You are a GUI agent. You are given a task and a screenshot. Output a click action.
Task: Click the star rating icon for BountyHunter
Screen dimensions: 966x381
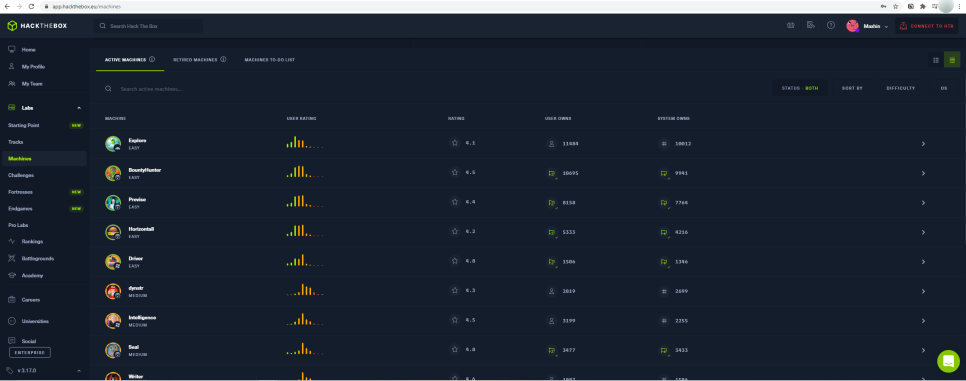[x=455, y=173]
